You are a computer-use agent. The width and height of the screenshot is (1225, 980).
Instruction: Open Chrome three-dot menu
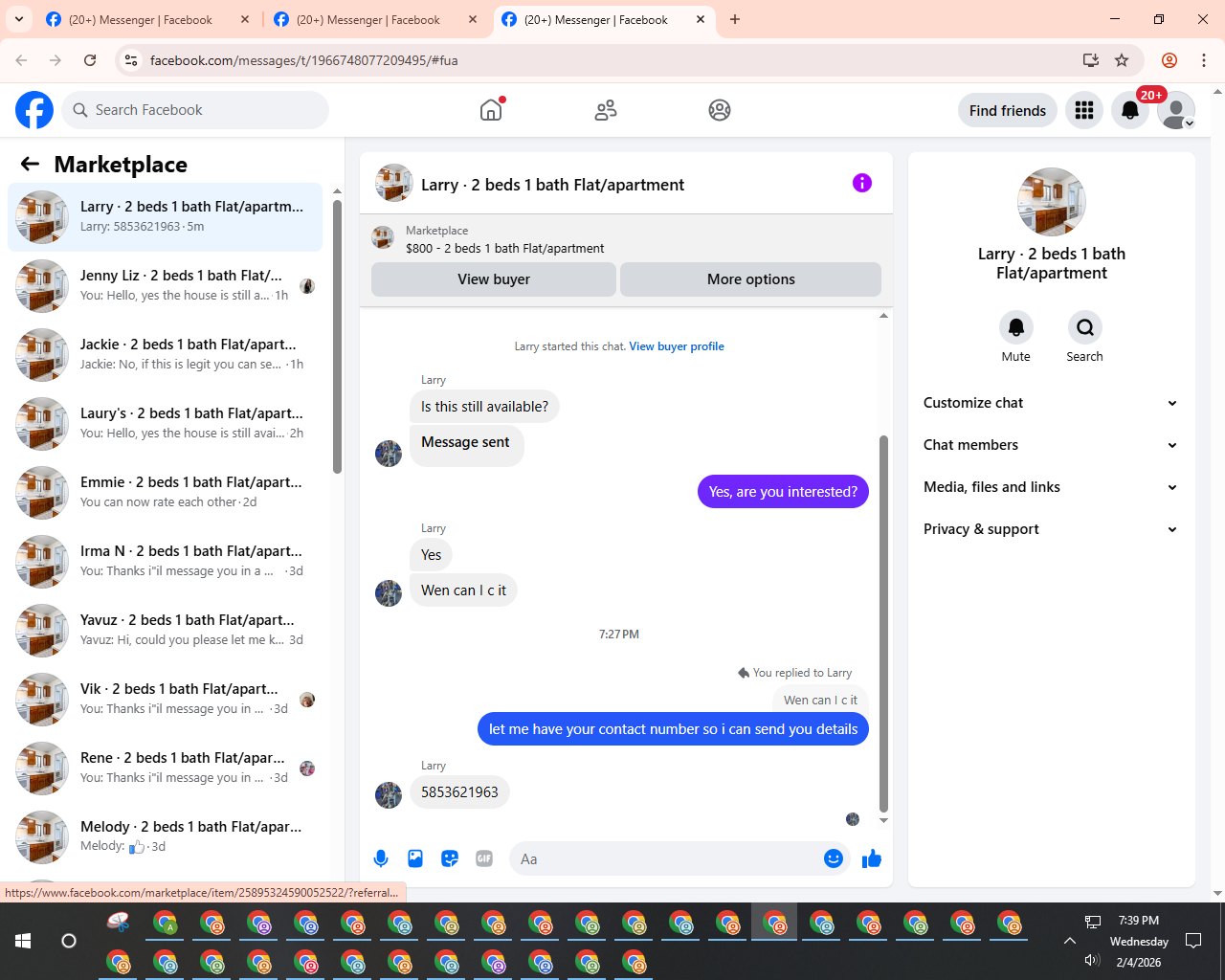pos(1204,60)
